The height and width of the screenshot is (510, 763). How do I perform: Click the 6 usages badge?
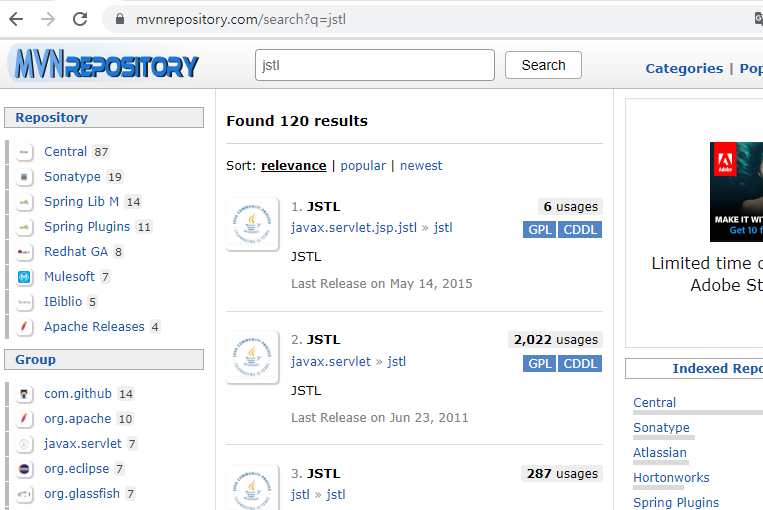point(570,207)
